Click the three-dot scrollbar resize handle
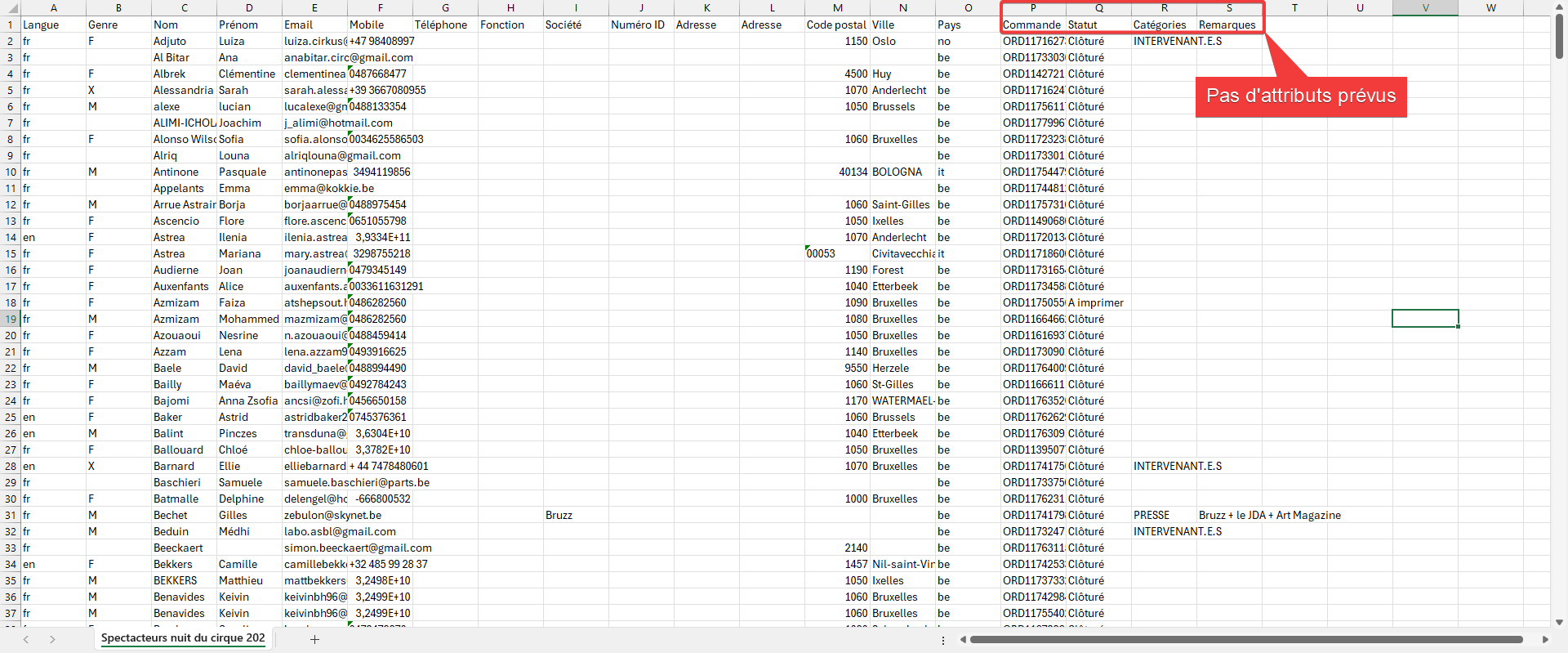Viewport: 1568px width, 653px height. point(943,640)
